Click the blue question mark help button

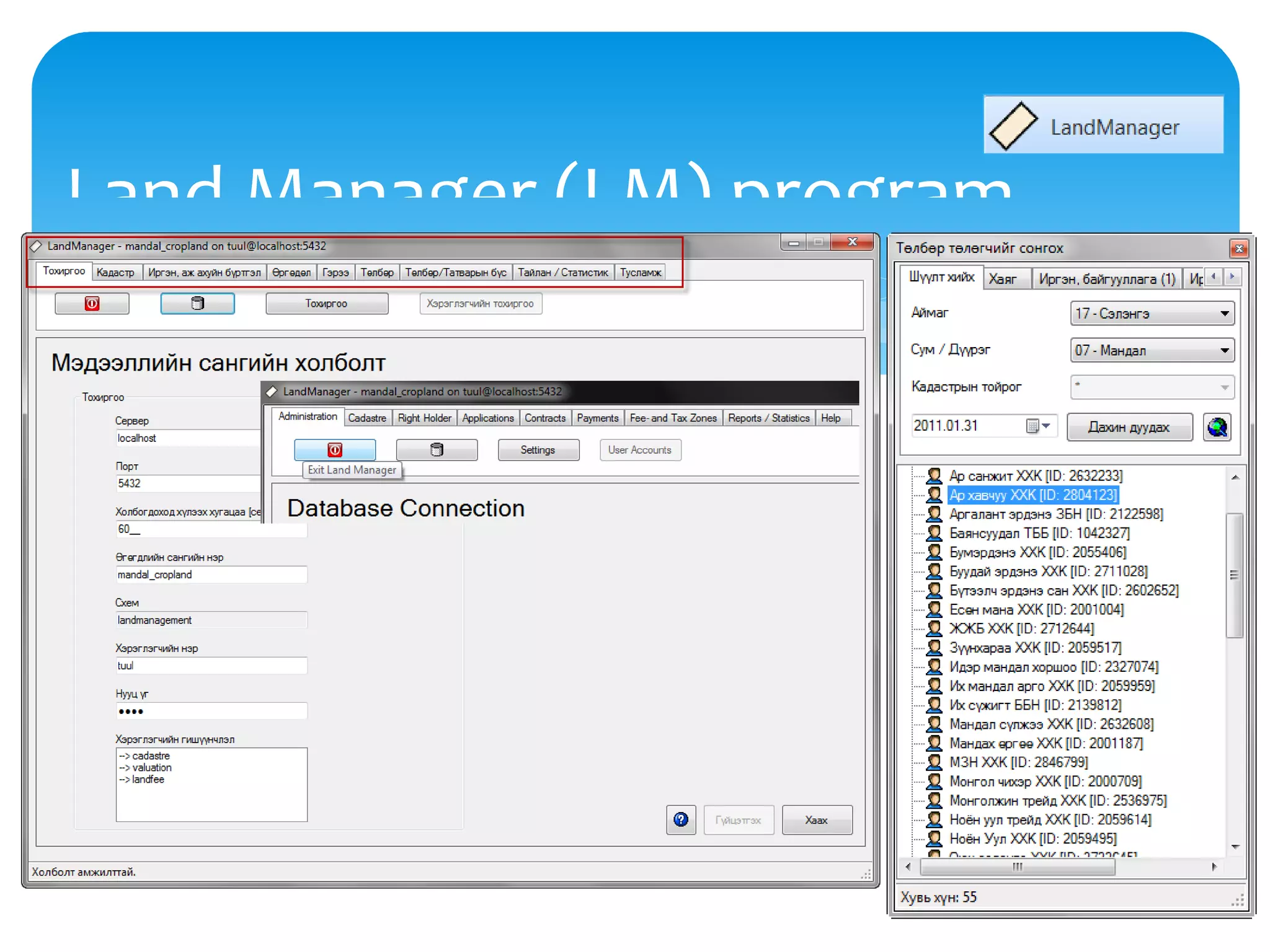680,819
